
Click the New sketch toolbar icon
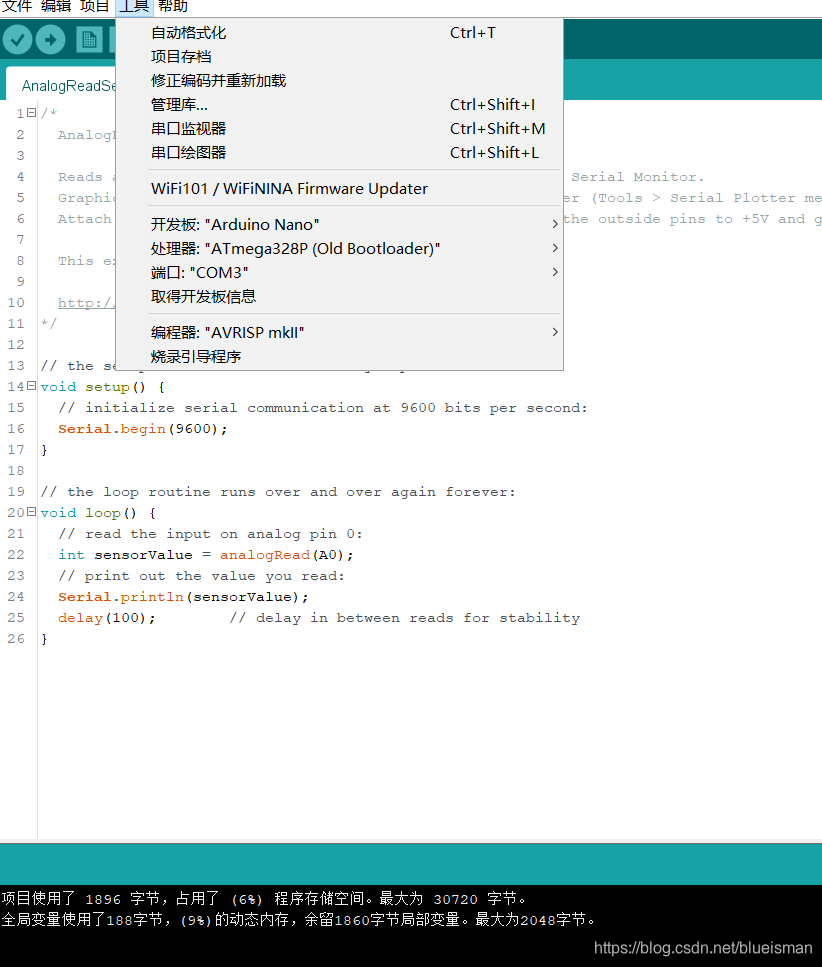coord(89,39)
